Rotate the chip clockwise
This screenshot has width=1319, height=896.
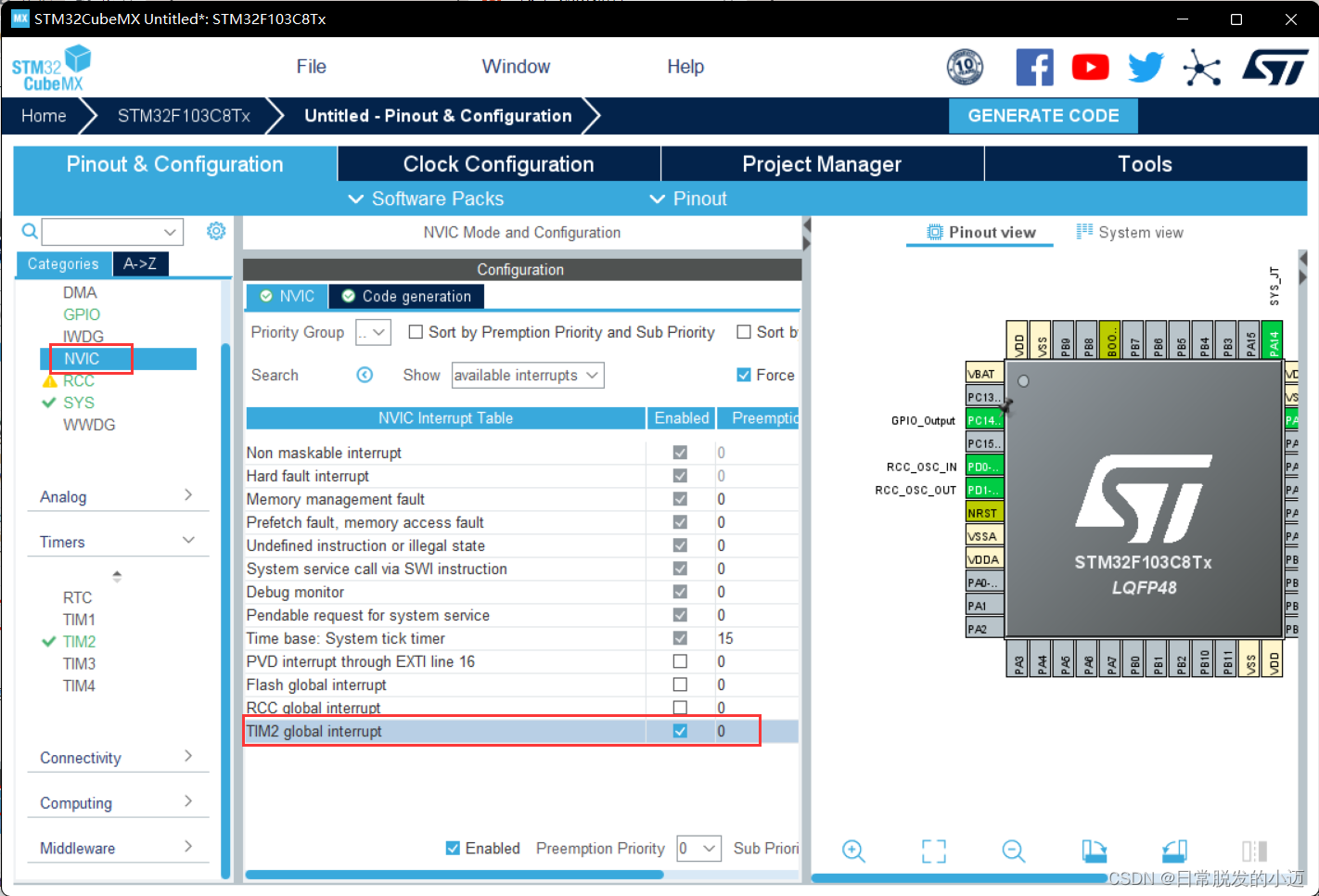click(1095, 851)
